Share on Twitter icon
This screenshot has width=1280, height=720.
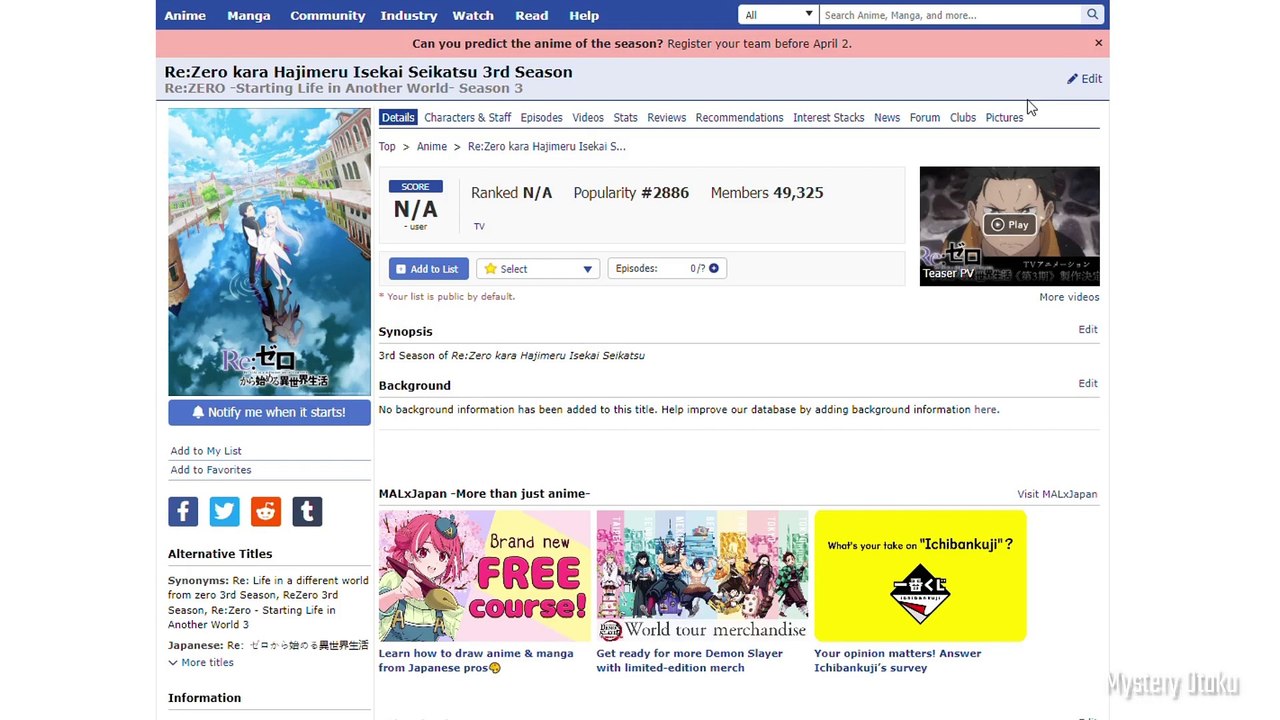pyautogui.click(x=224, y=511)
